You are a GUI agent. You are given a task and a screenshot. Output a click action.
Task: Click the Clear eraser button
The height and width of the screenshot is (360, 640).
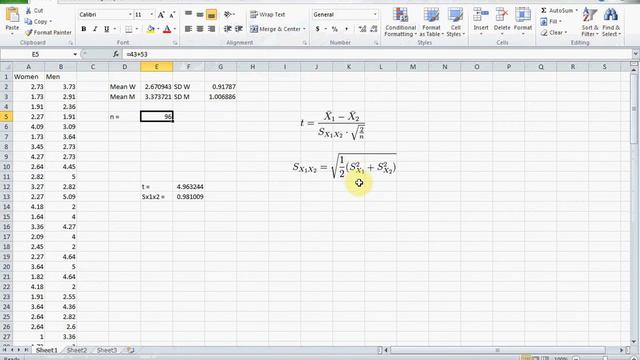pos(553,33)
